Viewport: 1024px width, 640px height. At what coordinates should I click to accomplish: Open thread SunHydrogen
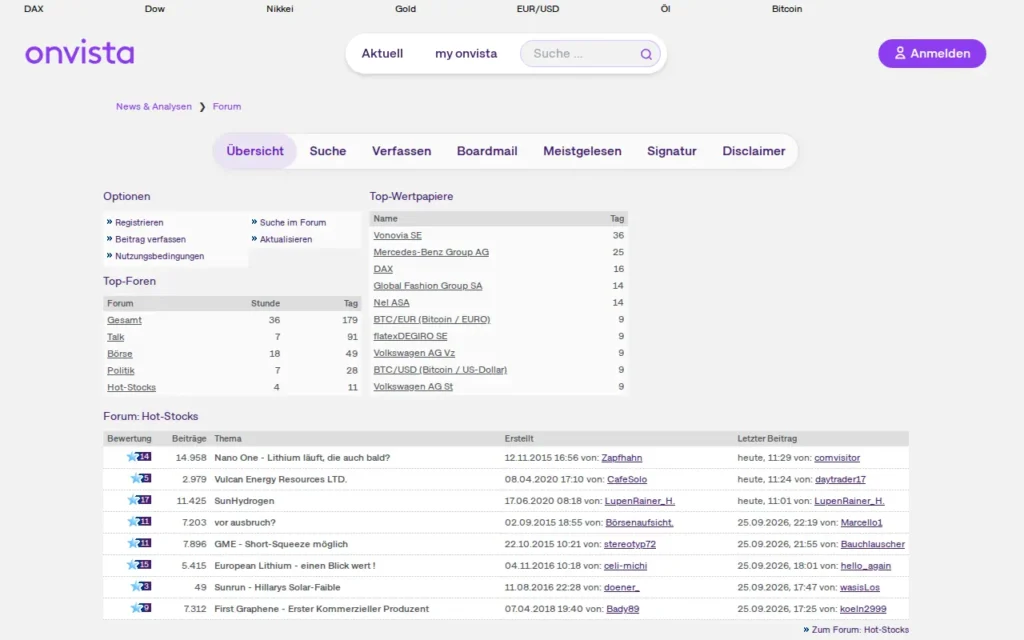coord(244,501)
